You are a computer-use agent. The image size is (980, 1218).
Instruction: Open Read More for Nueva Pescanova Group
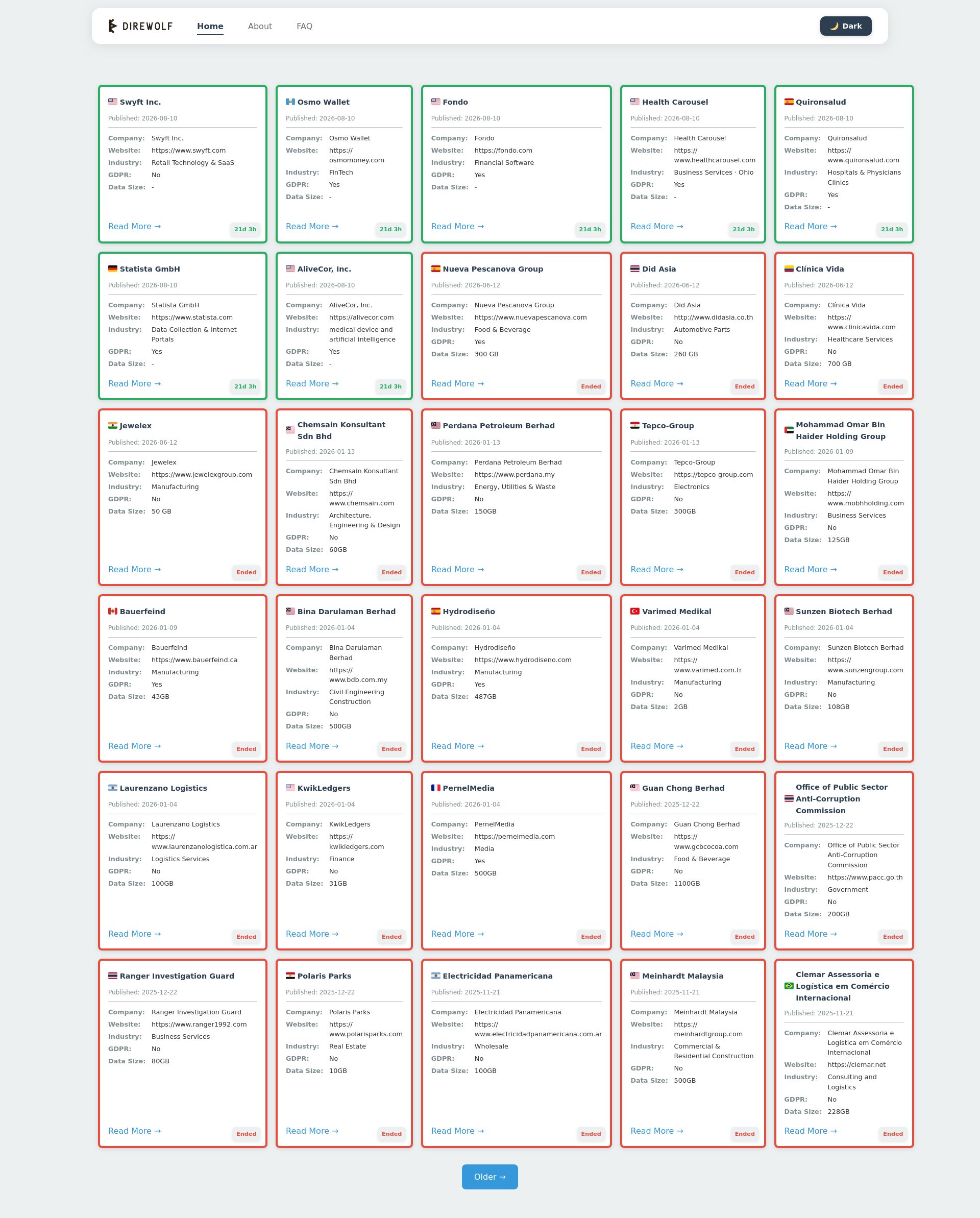click(457, 383)
